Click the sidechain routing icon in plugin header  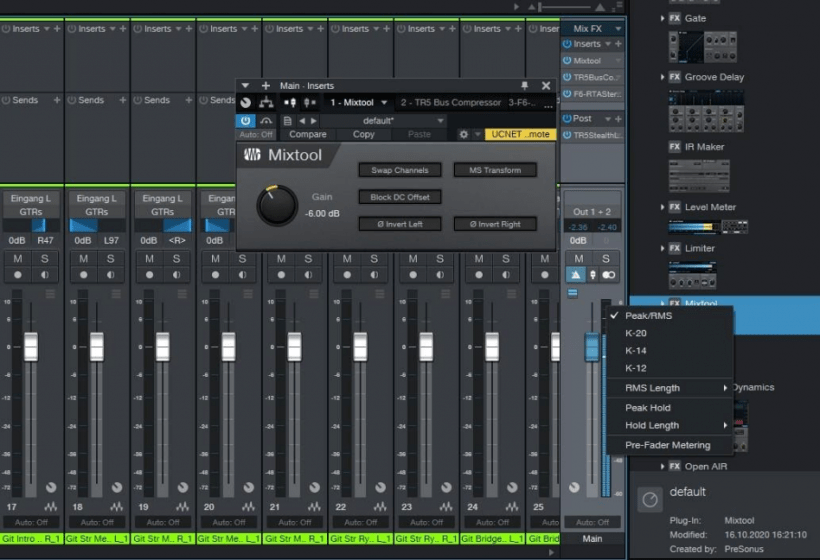pos(266,102)
